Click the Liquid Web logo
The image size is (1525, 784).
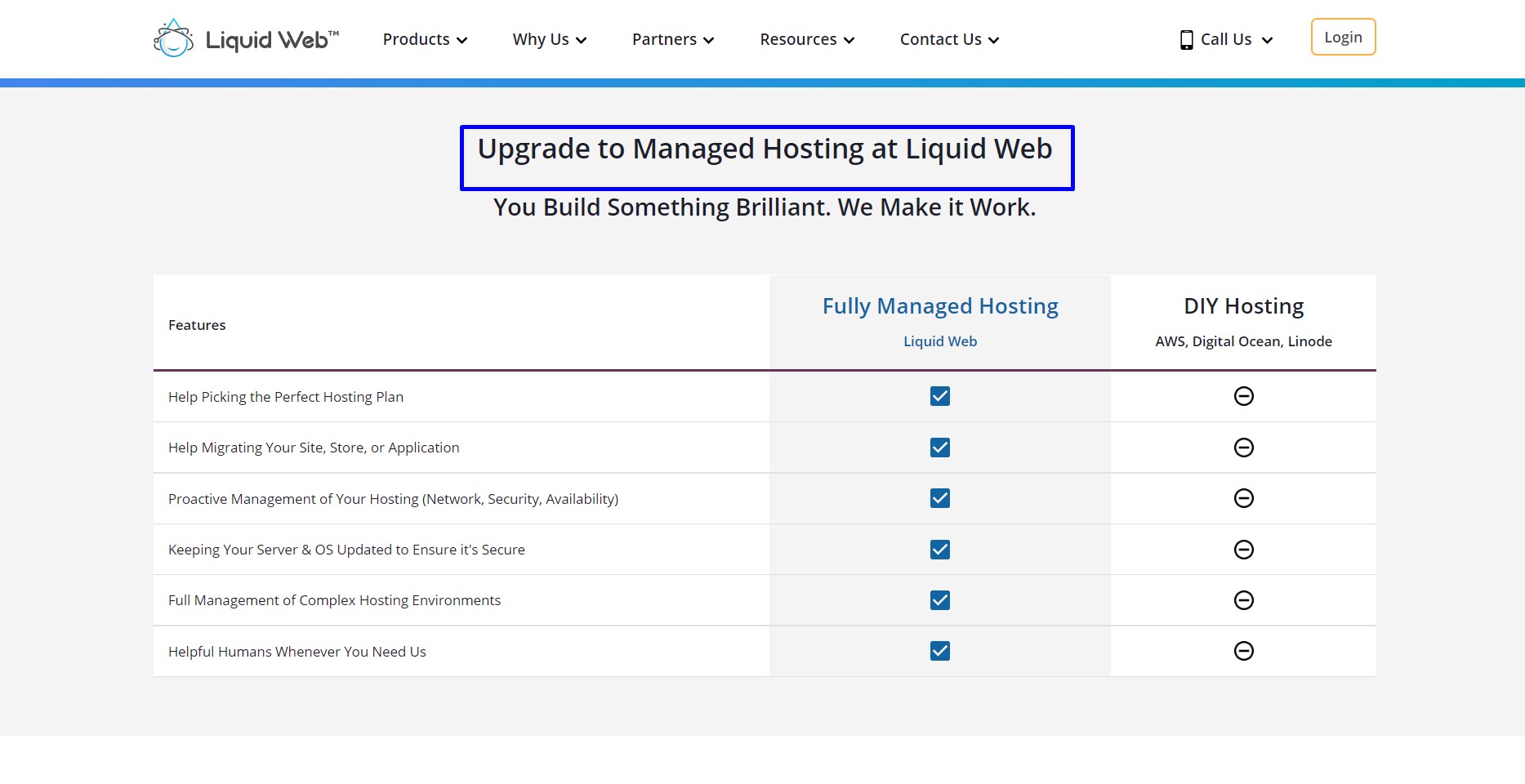(246, 38)
